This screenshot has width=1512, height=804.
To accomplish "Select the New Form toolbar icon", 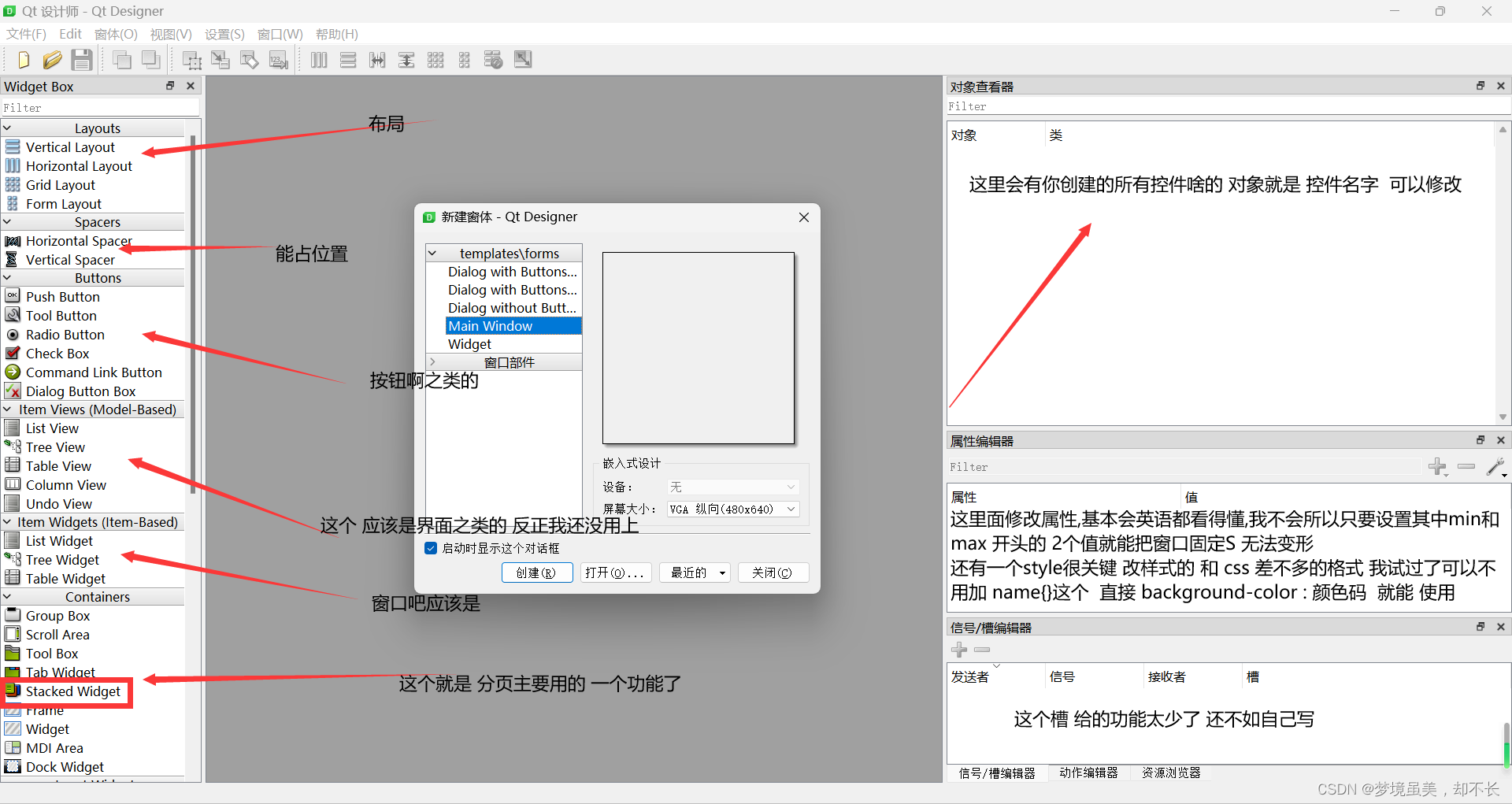I will pyautogui.click(x=23, y=59).
